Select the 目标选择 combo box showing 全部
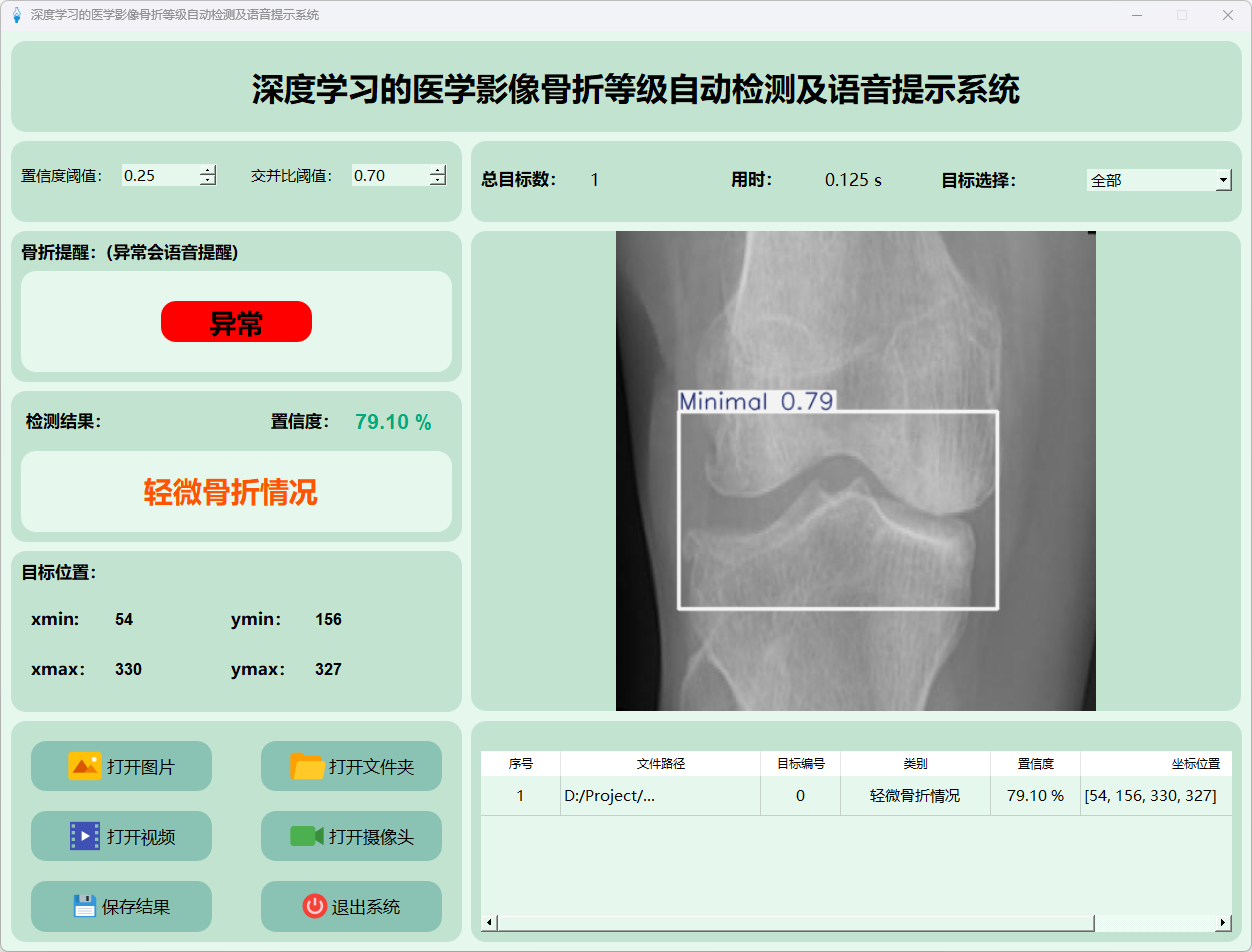Image resolution: width=1252 pixels, height=952 pixels. coord(1159,180)
